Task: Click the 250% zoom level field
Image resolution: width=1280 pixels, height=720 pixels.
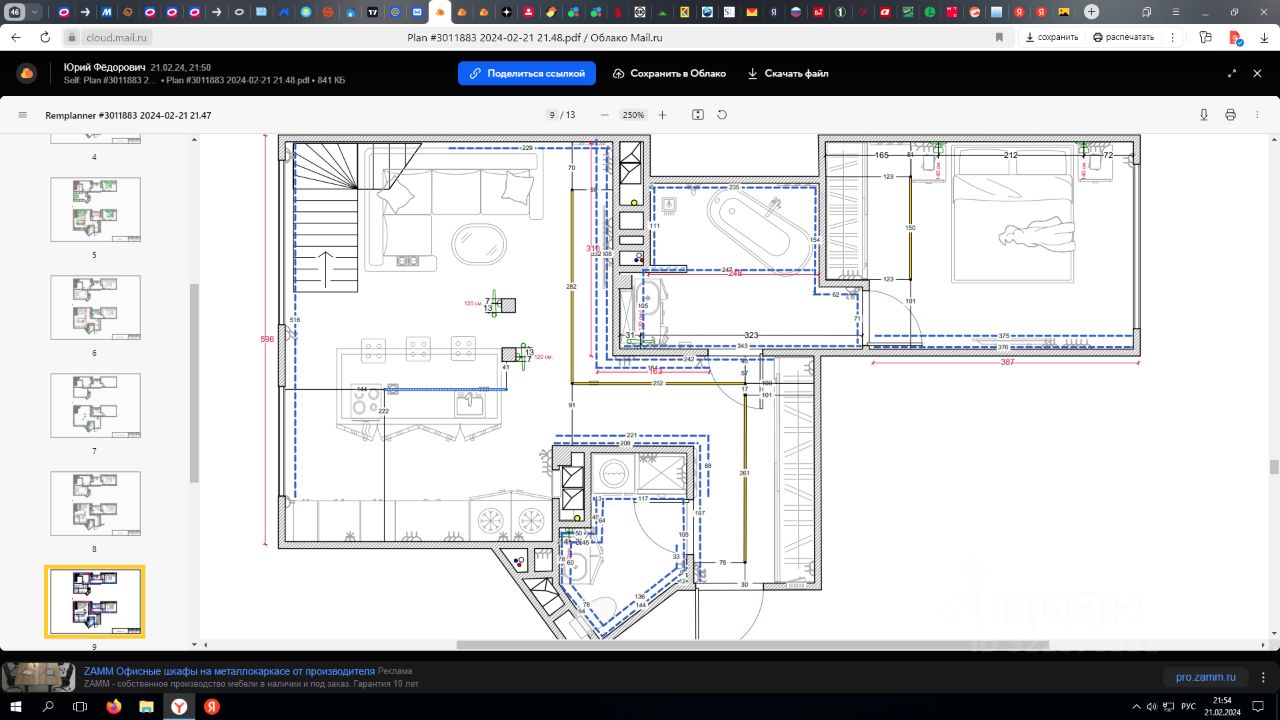Action: [633, 115]
